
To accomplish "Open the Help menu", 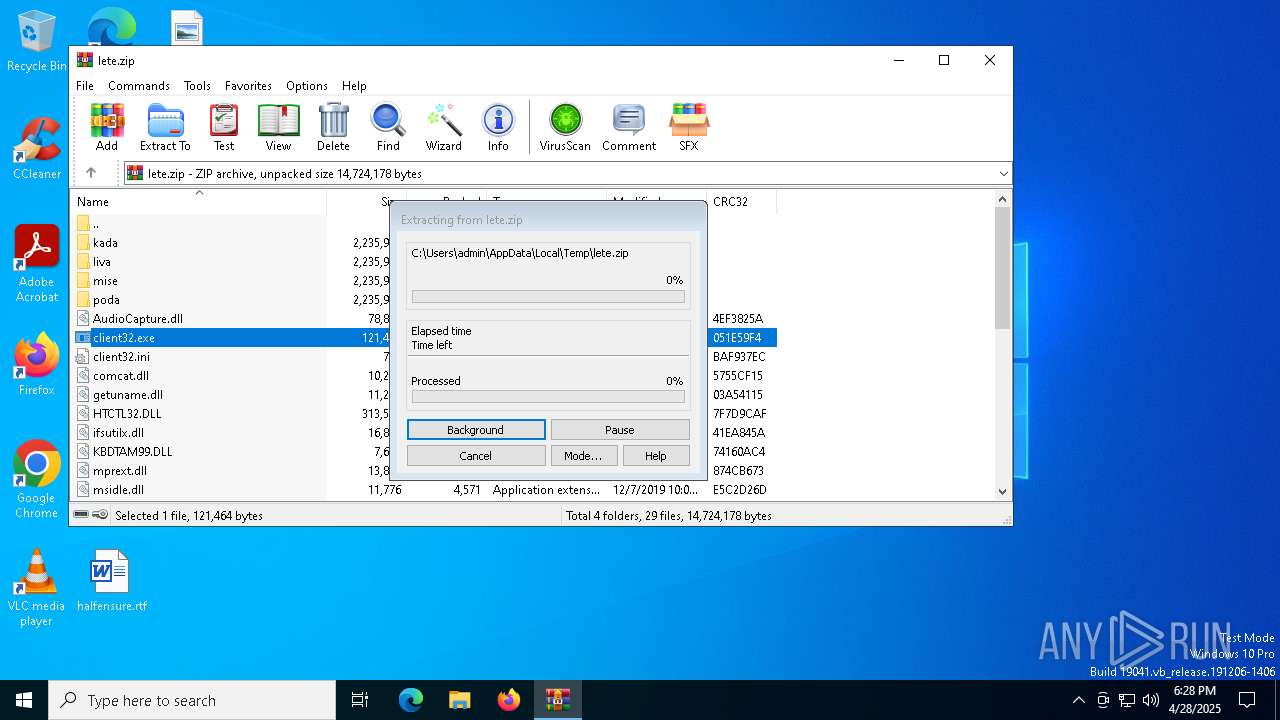I will point(354,86).
